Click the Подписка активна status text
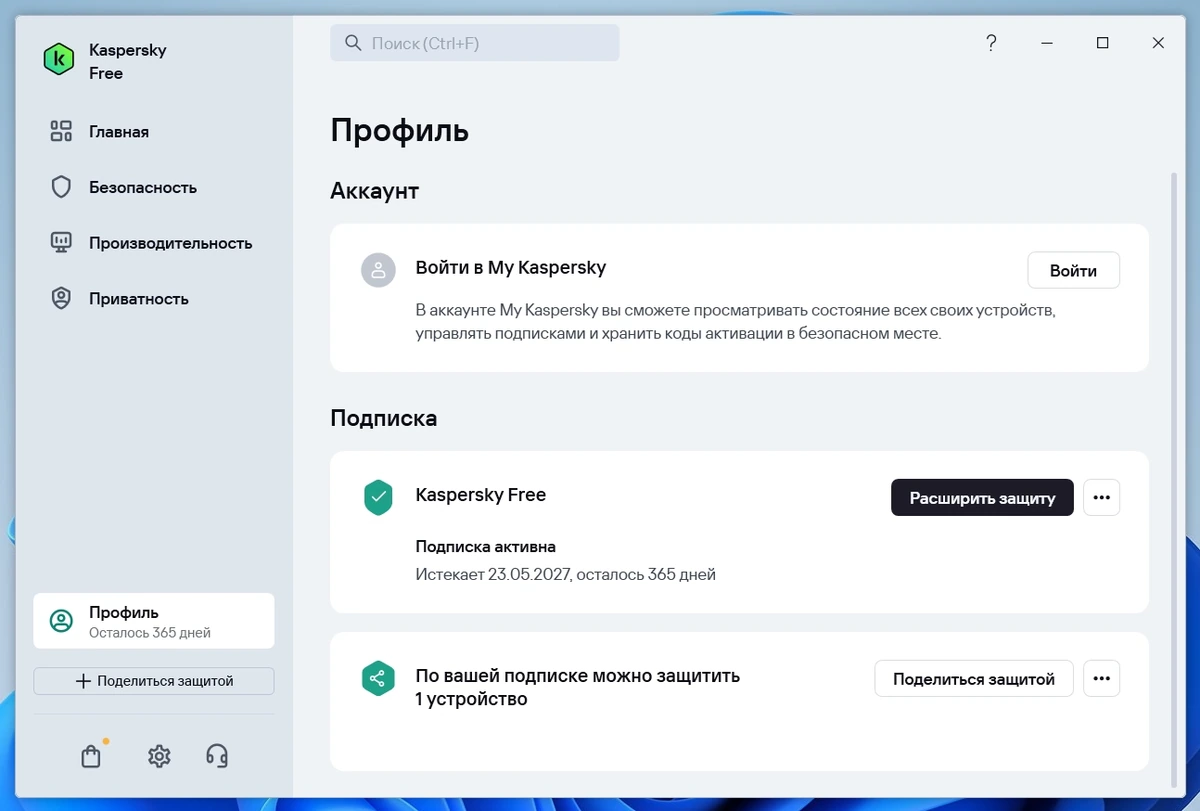The height and width of the screenshot is (811, 1200). click(486, 547)
